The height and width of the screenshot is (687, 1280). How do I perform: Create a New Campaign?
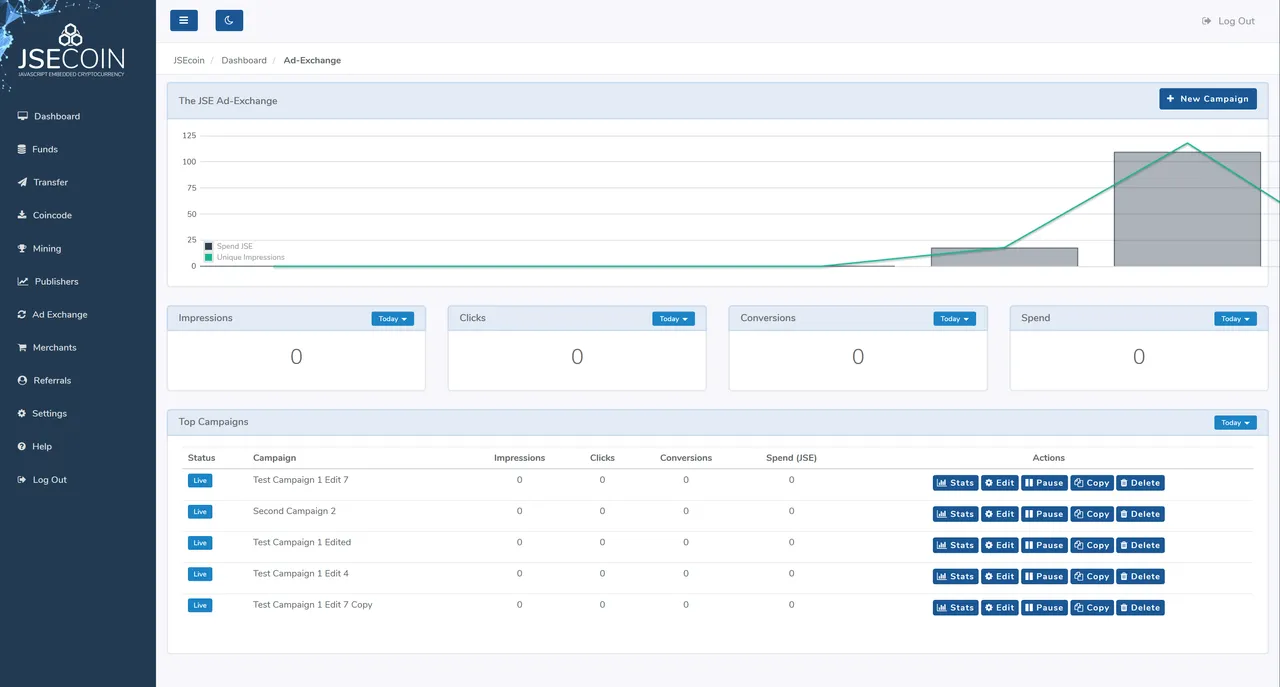(1208, 99)
